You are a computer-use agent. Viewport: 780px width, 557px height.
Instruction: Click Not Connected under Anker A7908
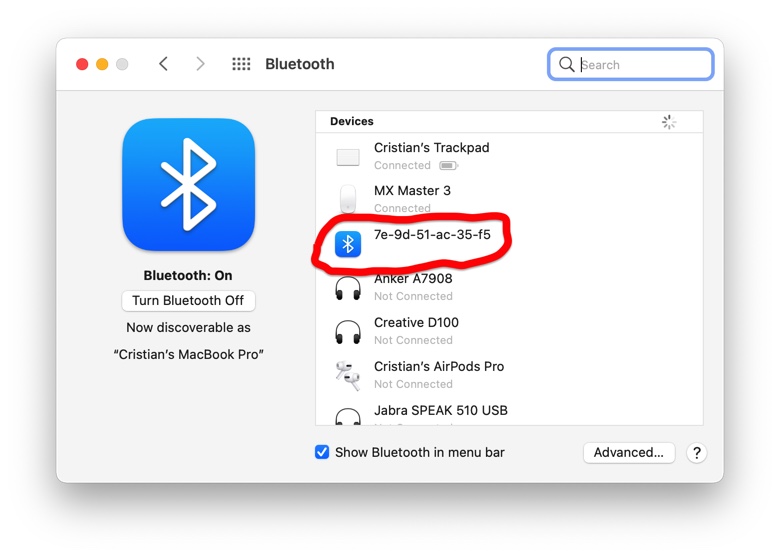click(x=413, y=296)
